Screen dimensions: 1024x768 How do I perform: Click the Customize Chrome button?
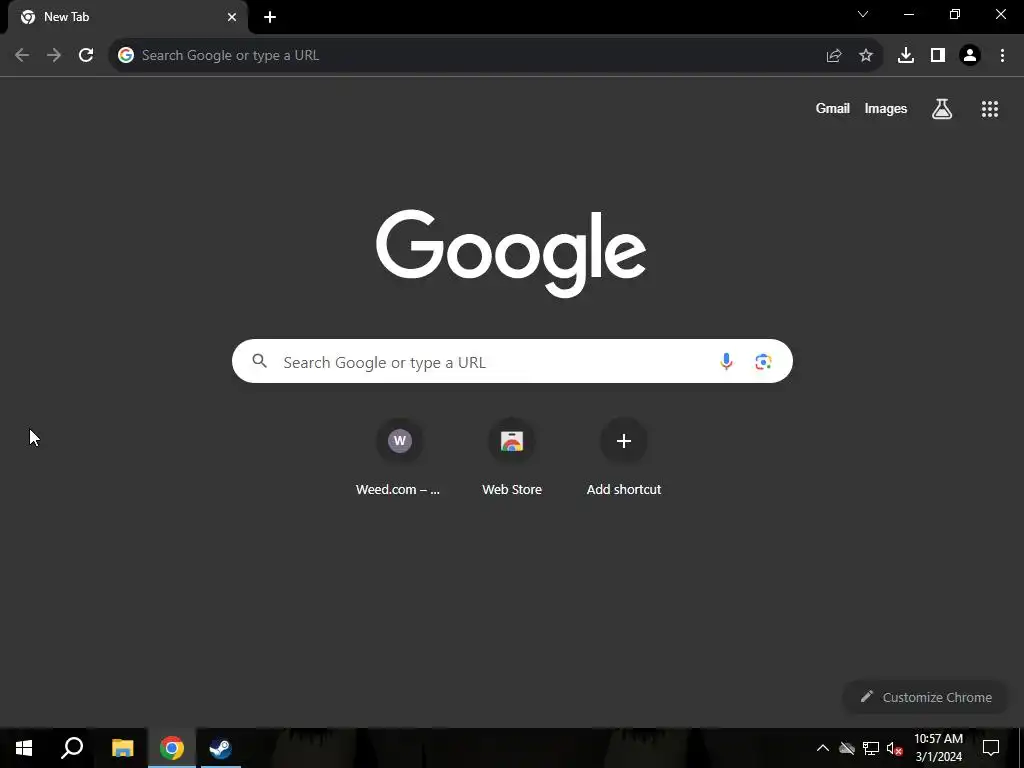point(926,697)
